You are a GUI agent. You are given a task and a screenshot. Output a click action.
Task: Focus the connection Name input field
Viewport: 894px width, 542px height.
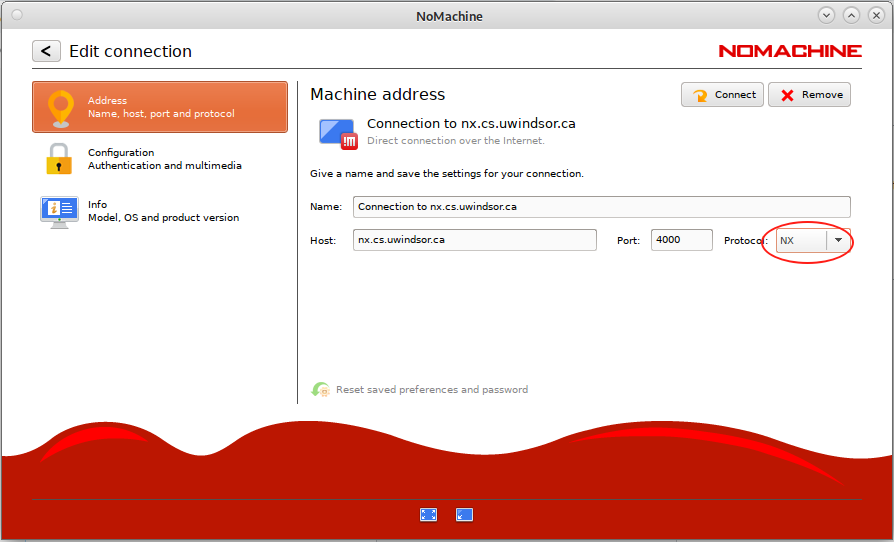(602, 206)
